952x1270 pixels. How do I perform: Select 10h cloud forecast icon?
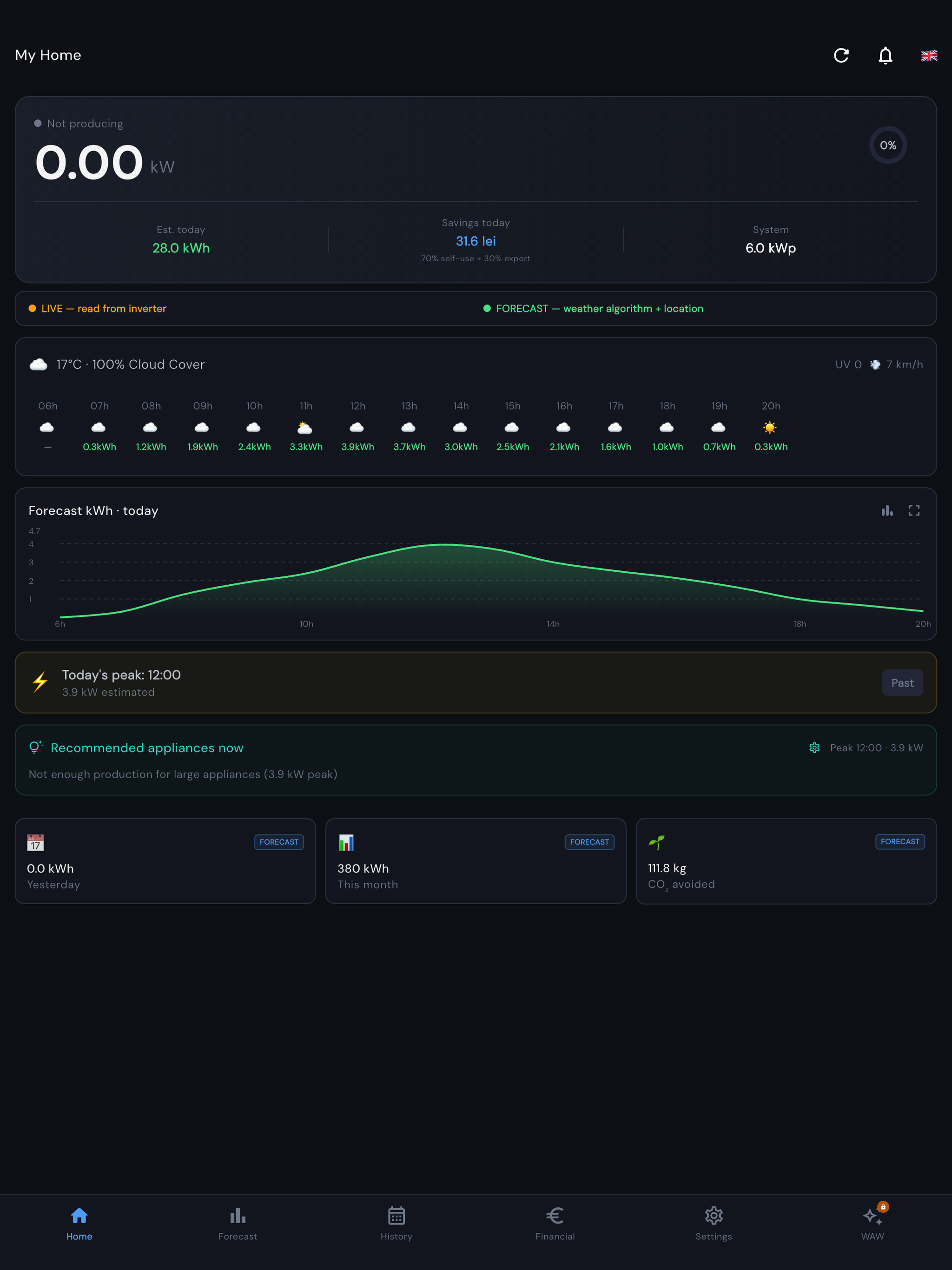pos(254,427)
